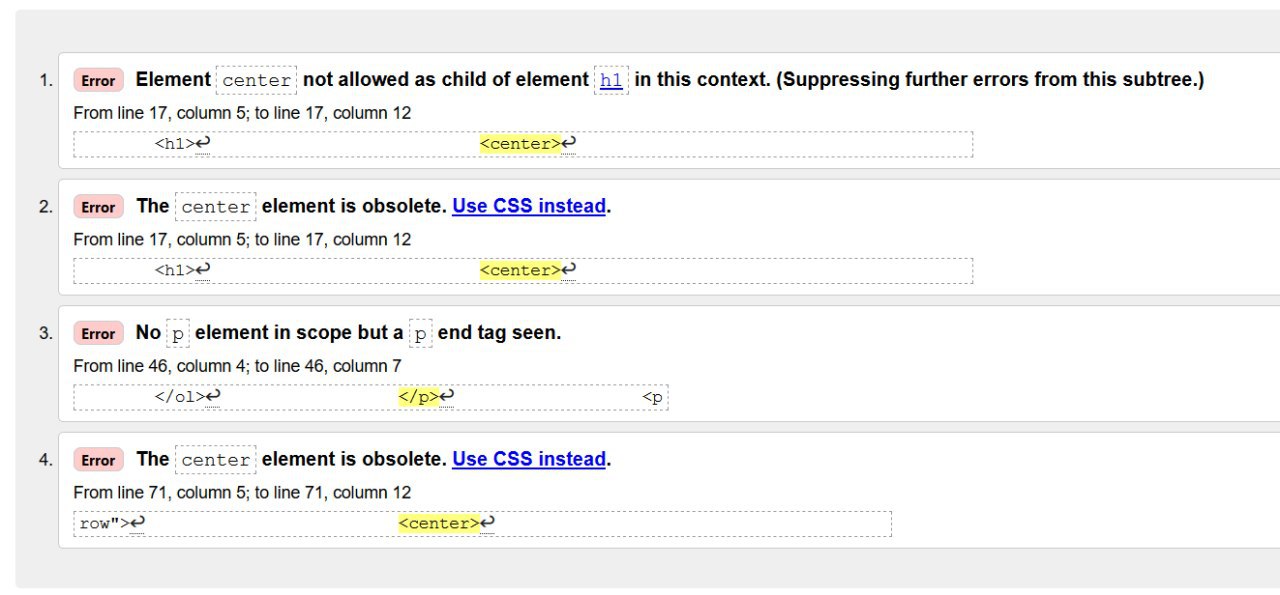Select the center code label in error 1
The width and height of the screenshot is (1280, 595).
(x=257, y=81)
